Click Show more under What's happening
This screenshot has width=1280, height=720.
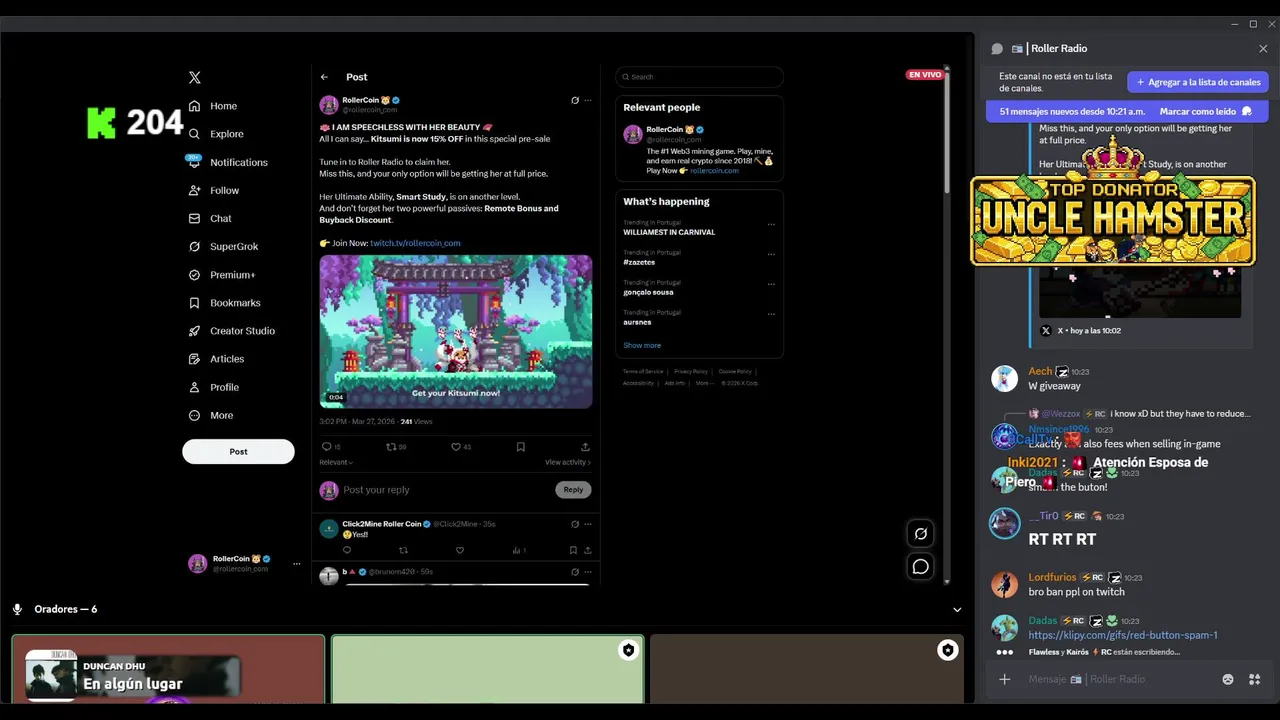[642, 345]
